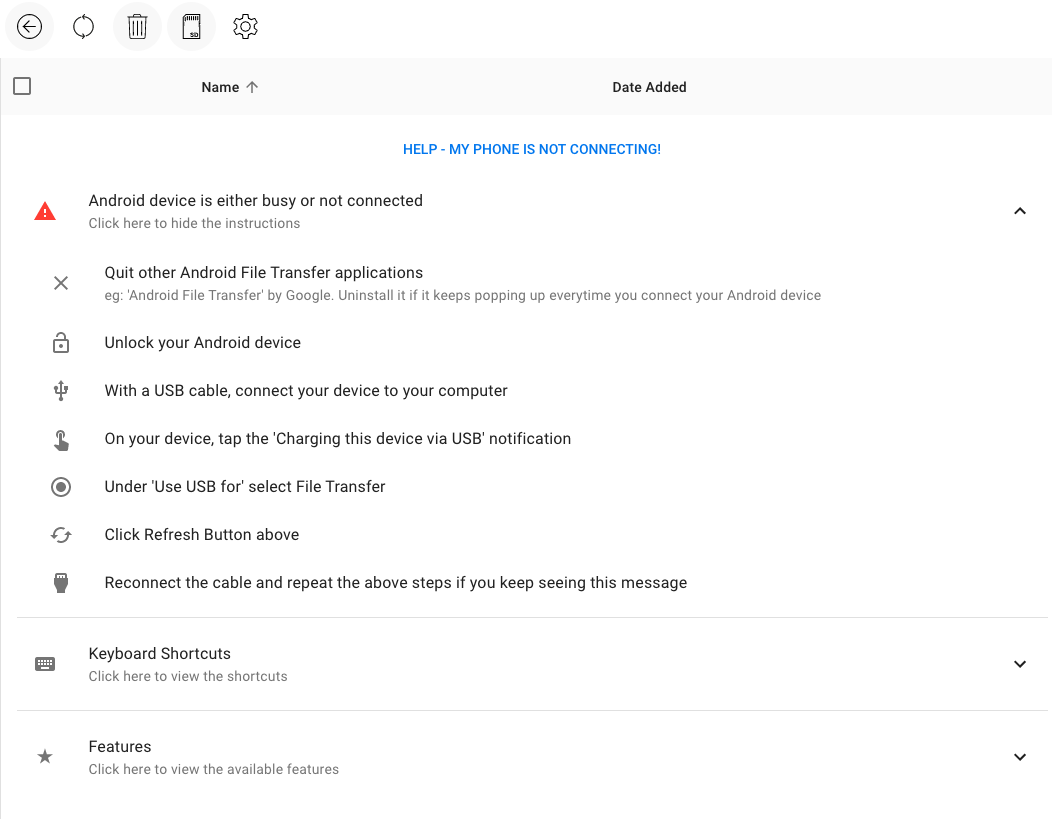Click 'Click Refresh Button above' text

coord(202,535)
